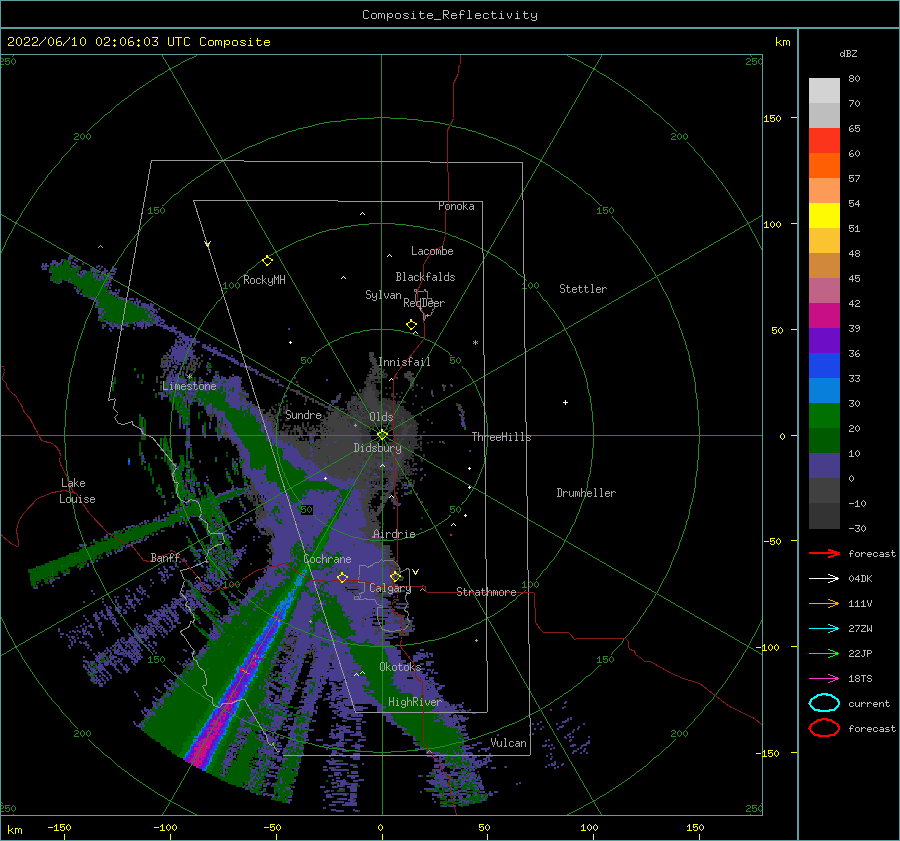Click the 'RockyMH' map label
This screenshot has width=900, height=841.
coord(264,280)
